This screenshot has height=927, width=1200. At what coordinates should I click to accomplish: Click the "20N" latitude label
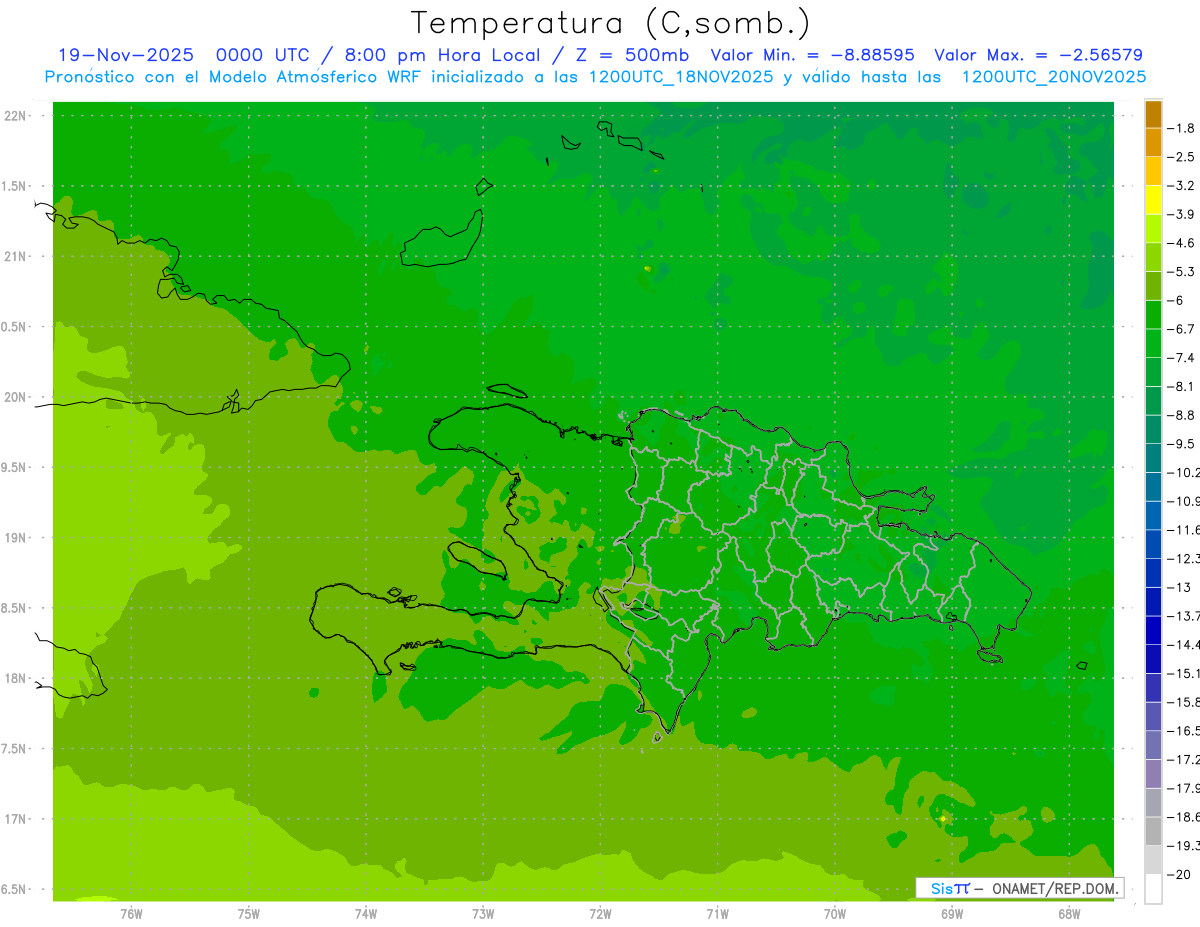pos(15,397)
